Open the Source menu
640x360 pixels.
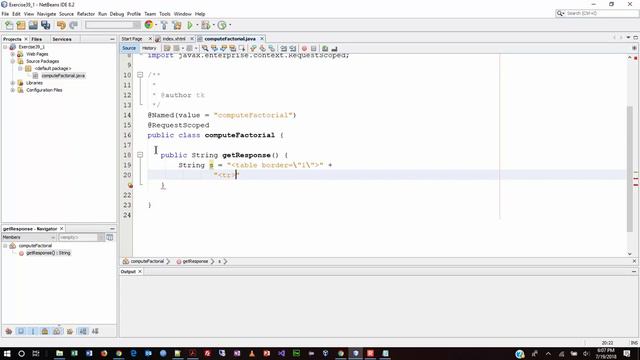(66, 14)
